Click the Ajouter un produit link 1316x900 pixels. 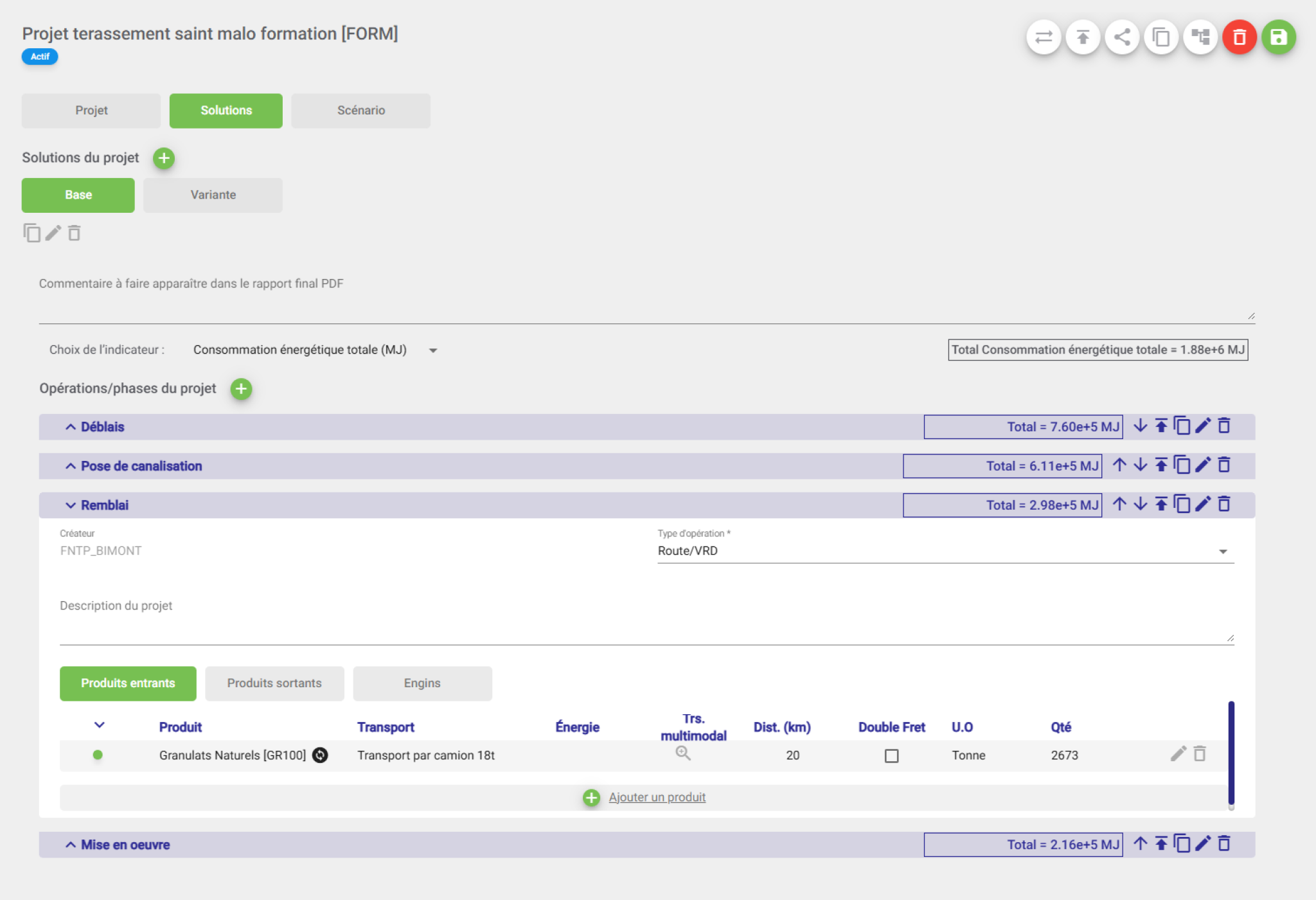[657, 798]
